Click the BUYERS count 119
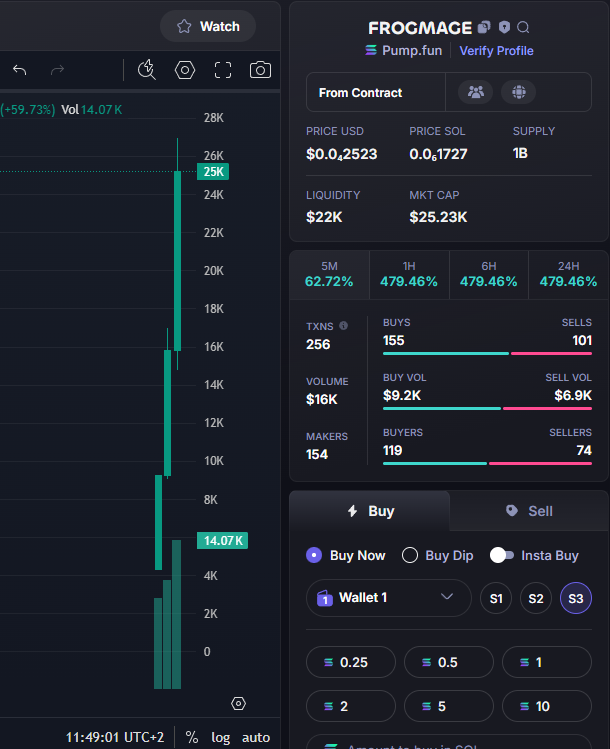 point(392,450)
